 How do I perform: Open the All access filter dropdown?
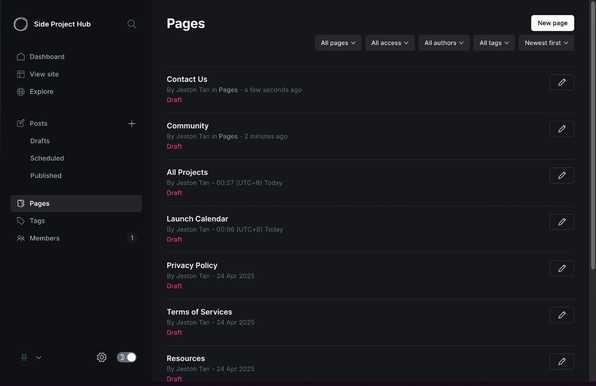click(x=390, y=43)
